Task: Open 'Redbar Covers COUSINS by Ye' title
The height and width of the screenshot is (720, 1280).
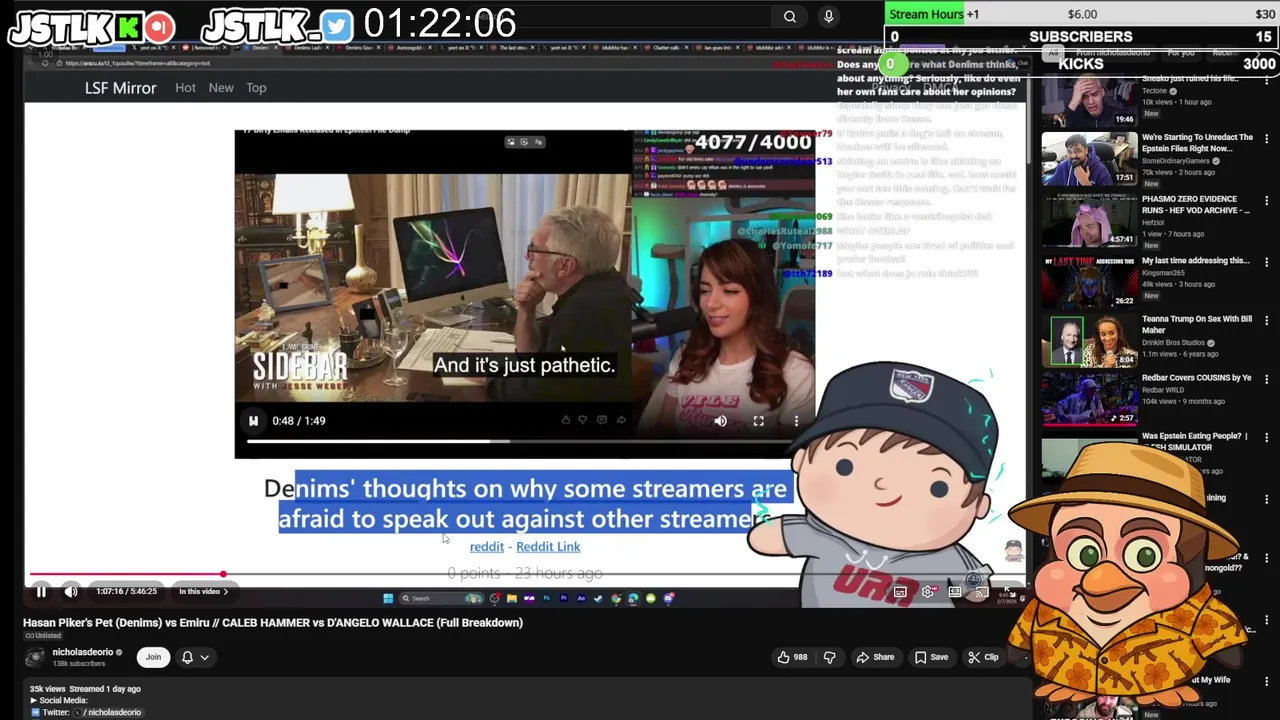Action: pyautogui.click(x=1196, y=378)
